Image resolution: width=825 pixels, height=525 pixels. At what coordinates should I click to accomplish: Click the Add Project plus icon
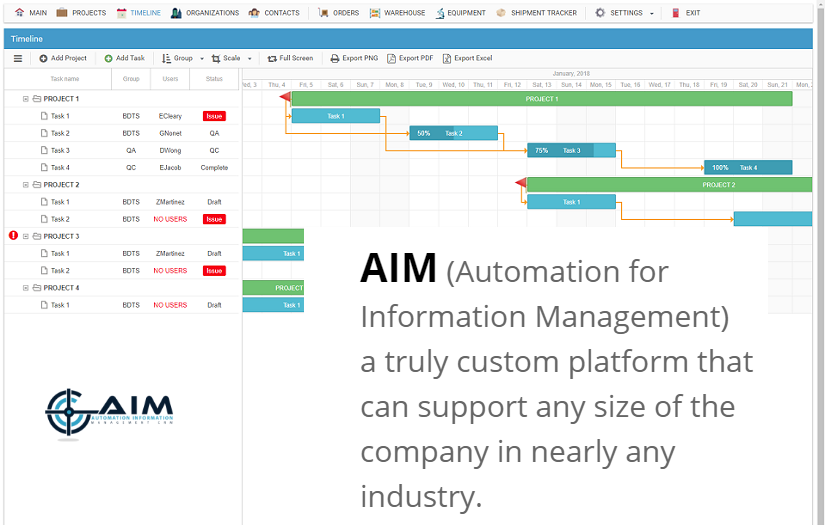(44, 58)
